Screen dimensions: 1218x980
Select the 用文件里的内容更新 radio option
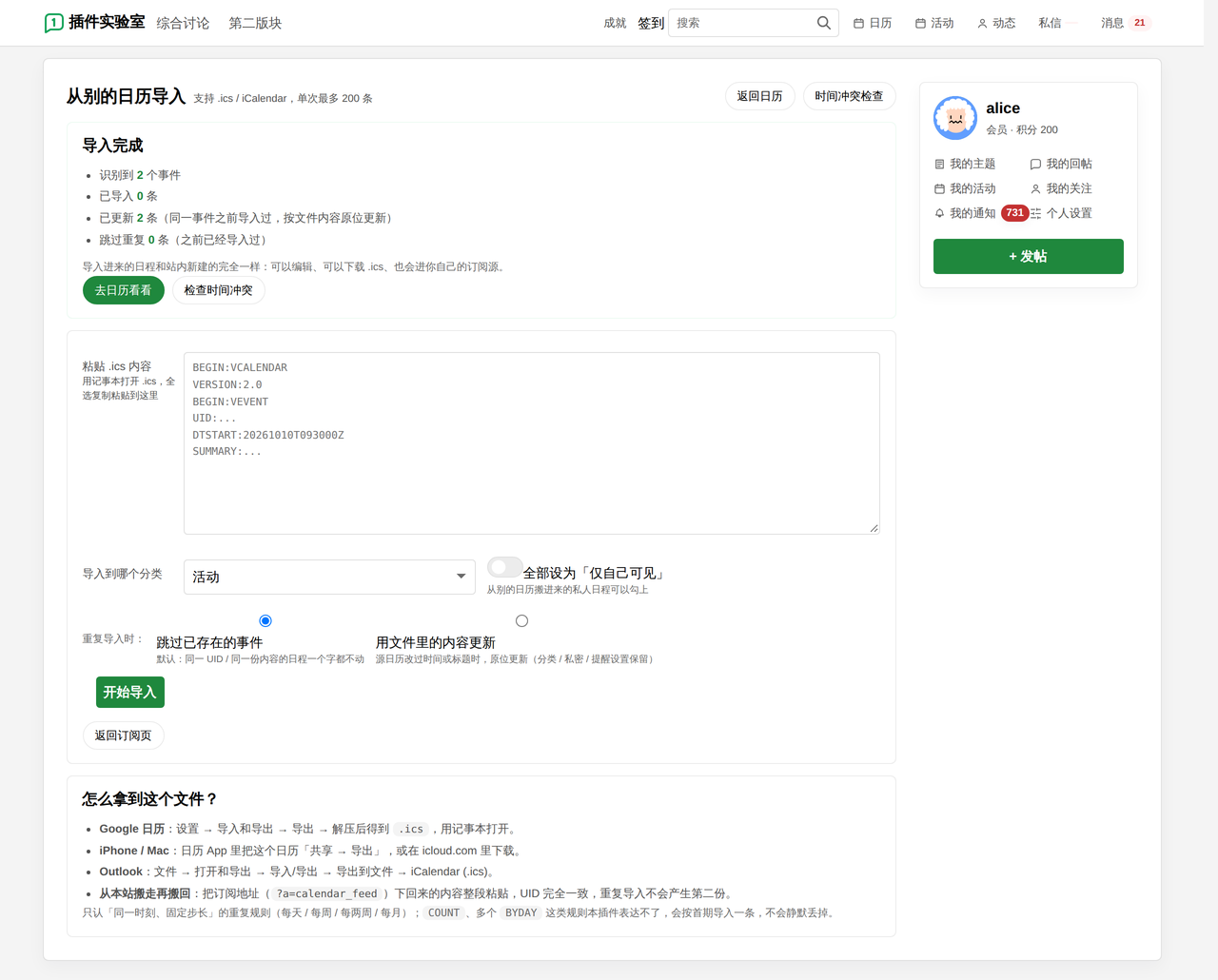(521, 621)
